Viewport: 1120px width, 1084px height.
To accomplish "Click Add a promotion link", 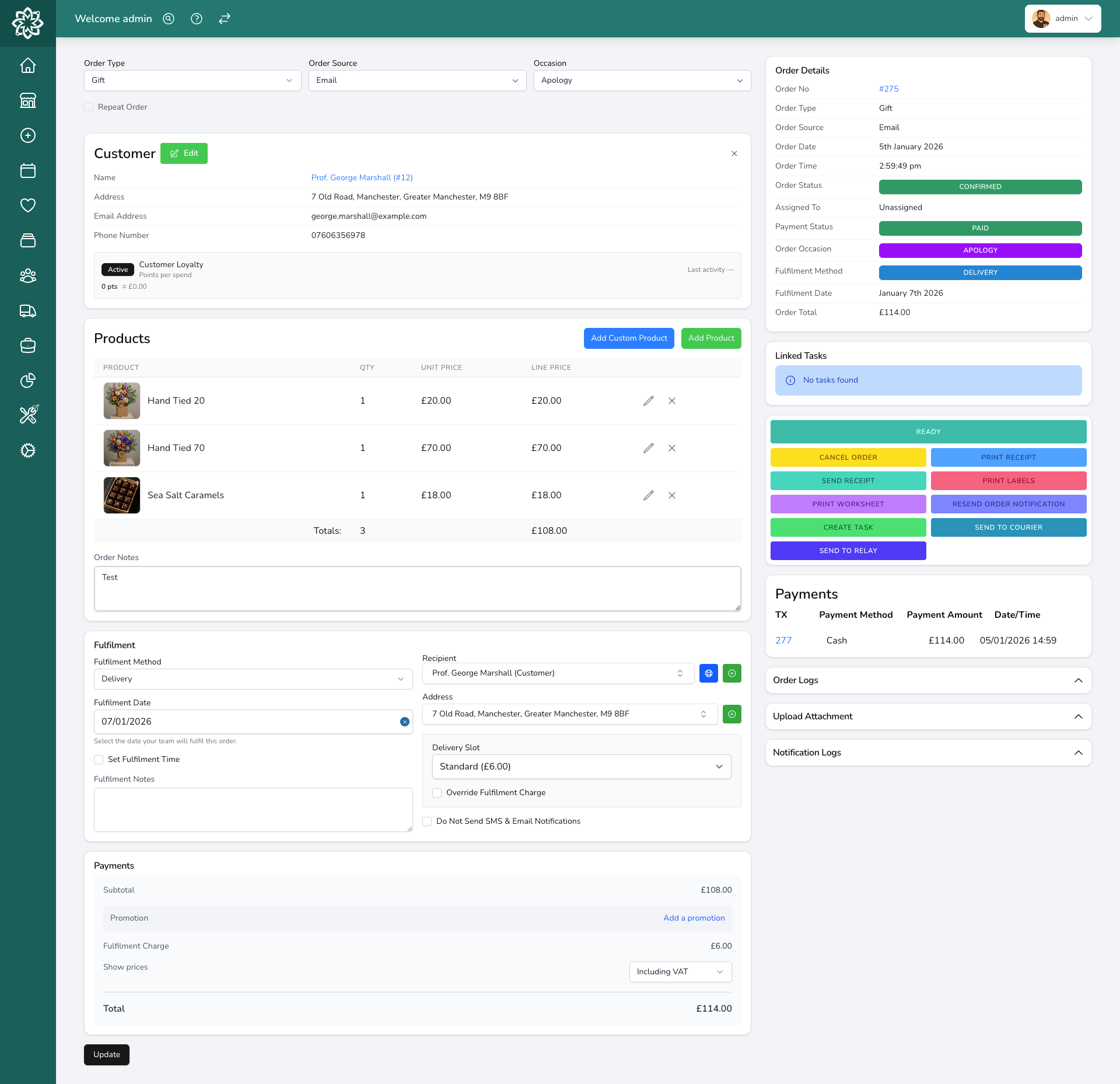I will point(694,918).
